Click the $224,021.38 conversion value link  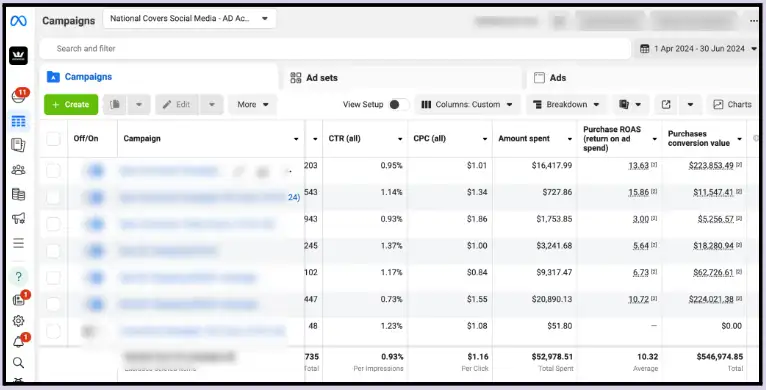711,299
